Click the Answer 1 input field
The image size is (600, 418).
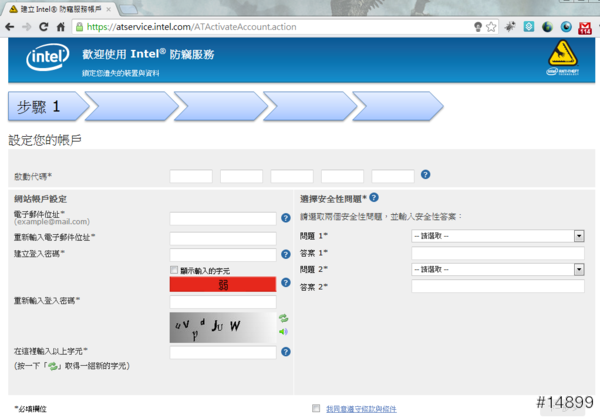tap(498, 253)
